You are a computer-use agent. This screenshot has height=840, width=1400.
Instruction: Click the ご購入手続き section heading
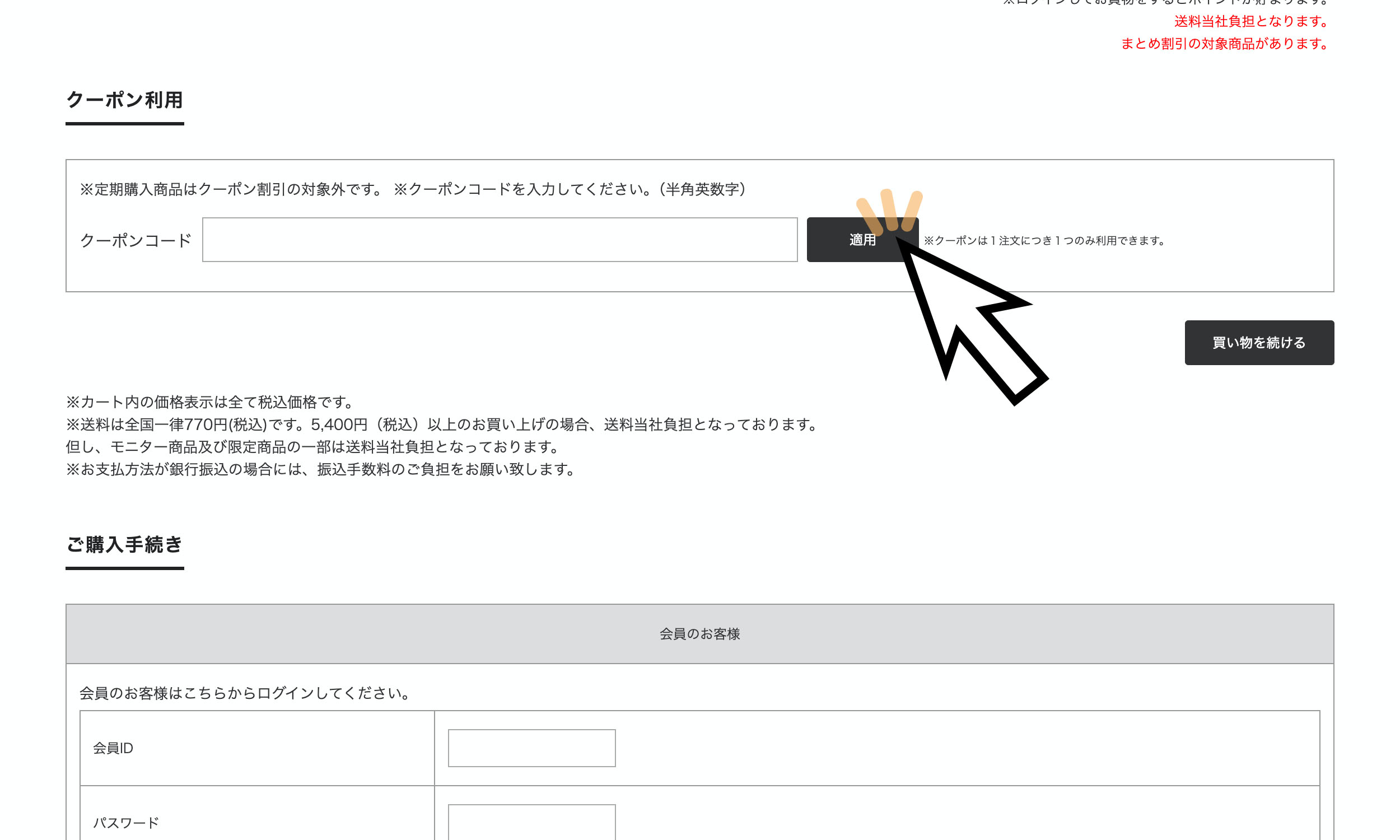click(124, 544)
